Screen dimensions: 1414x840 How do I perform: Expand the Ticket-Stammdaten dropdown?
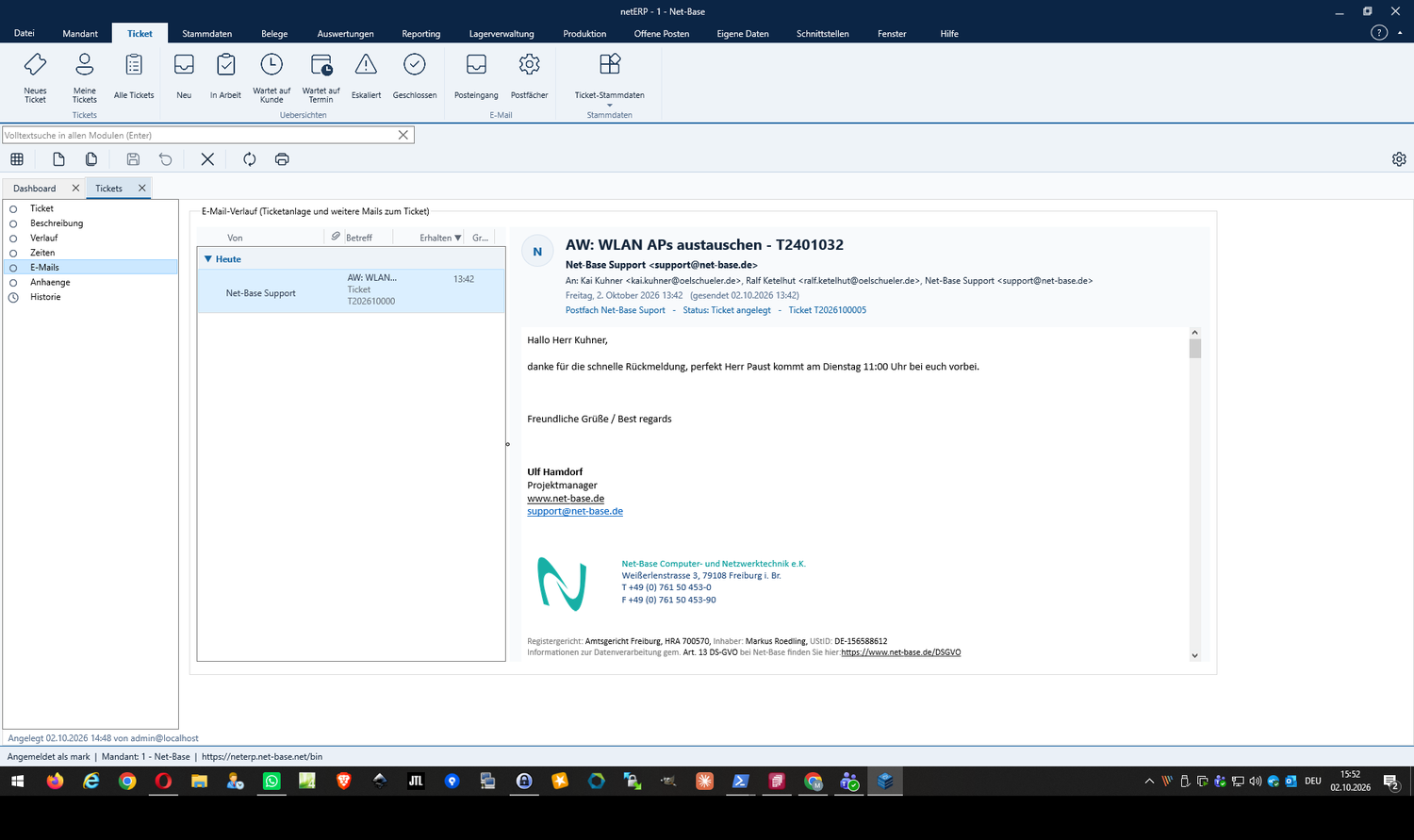point(609,79)
